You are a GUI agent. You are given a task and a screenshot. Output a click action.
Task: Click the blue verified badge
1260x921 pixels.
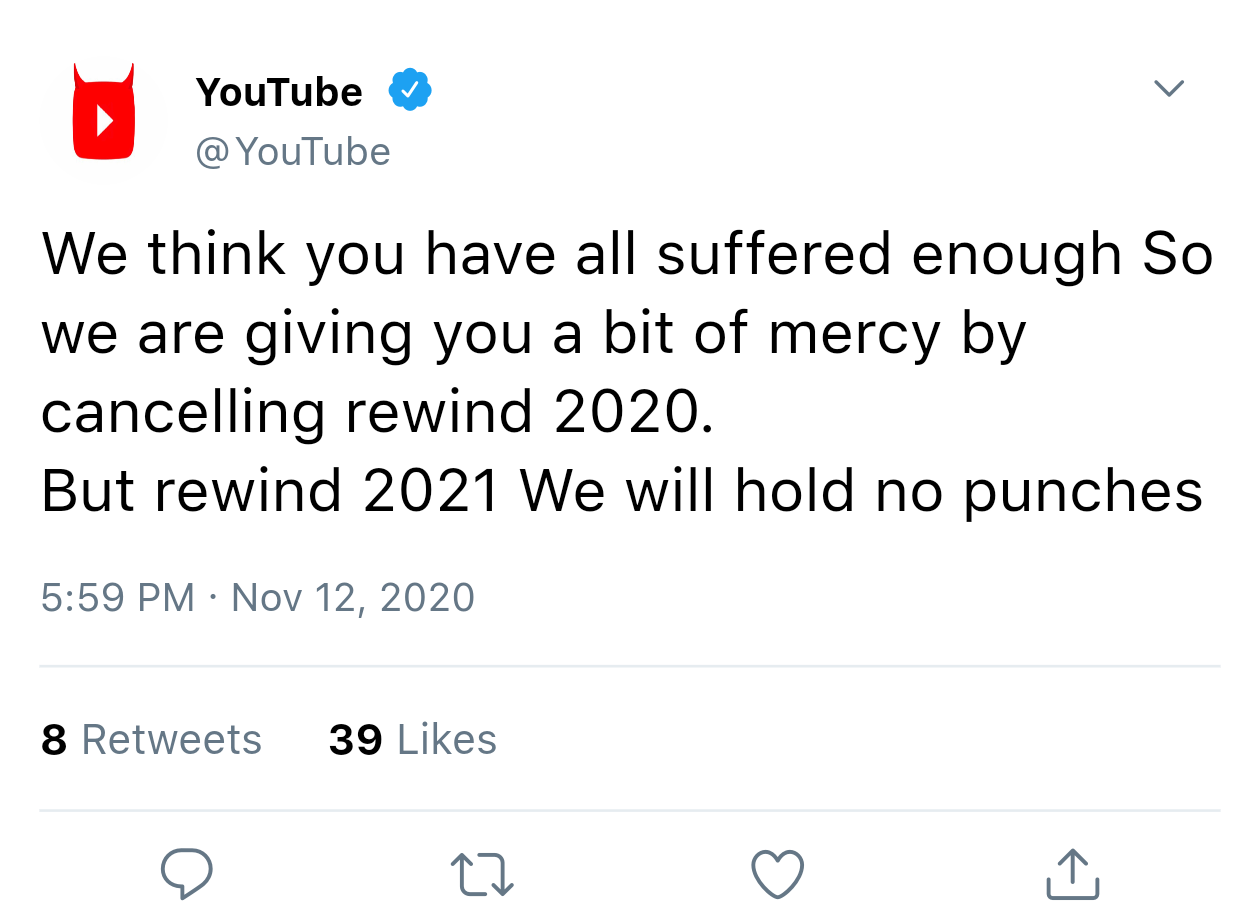click(x=410, y=91)
